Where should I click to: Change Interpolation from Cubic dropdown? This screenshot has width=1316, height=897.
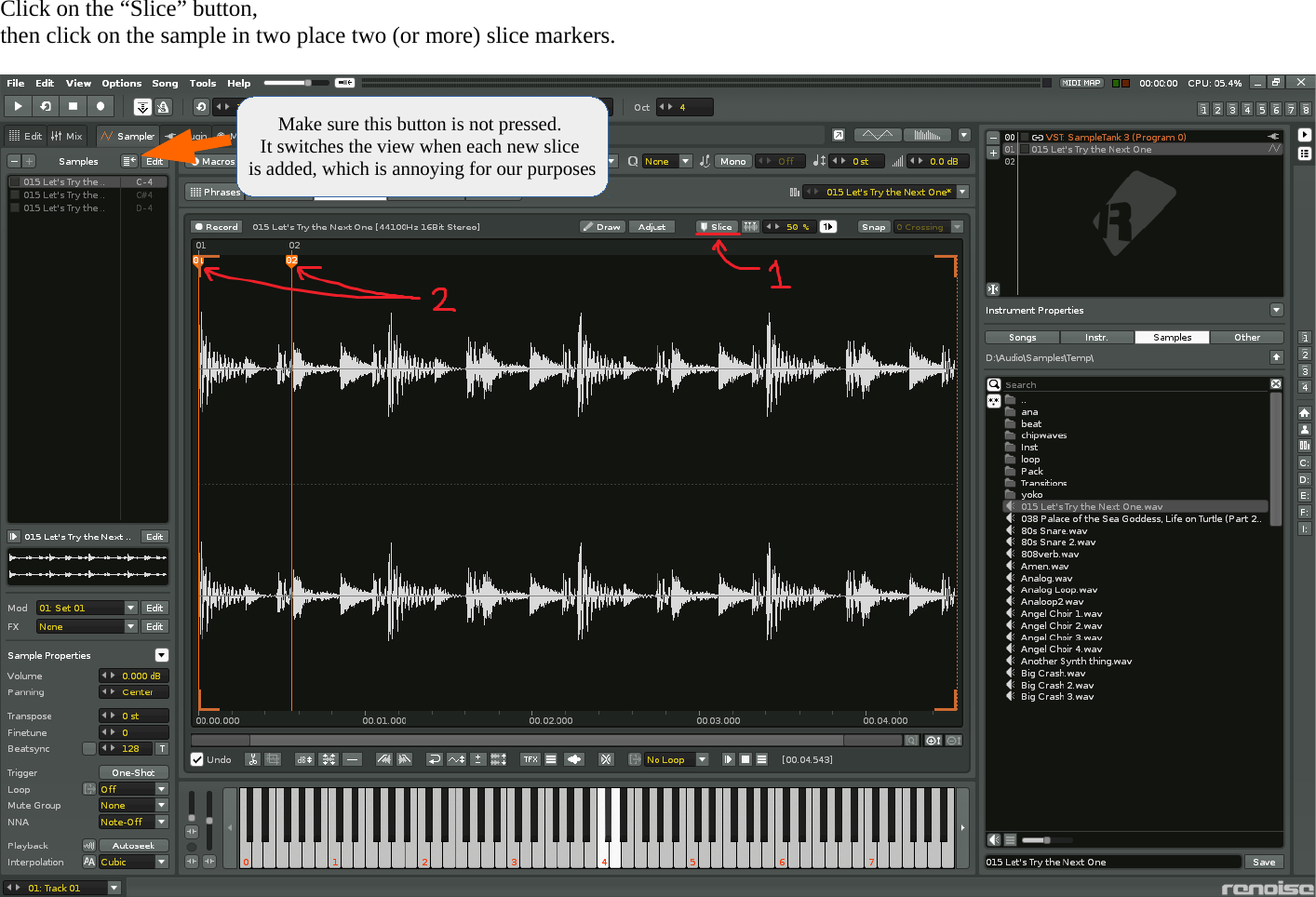(132, 862)
